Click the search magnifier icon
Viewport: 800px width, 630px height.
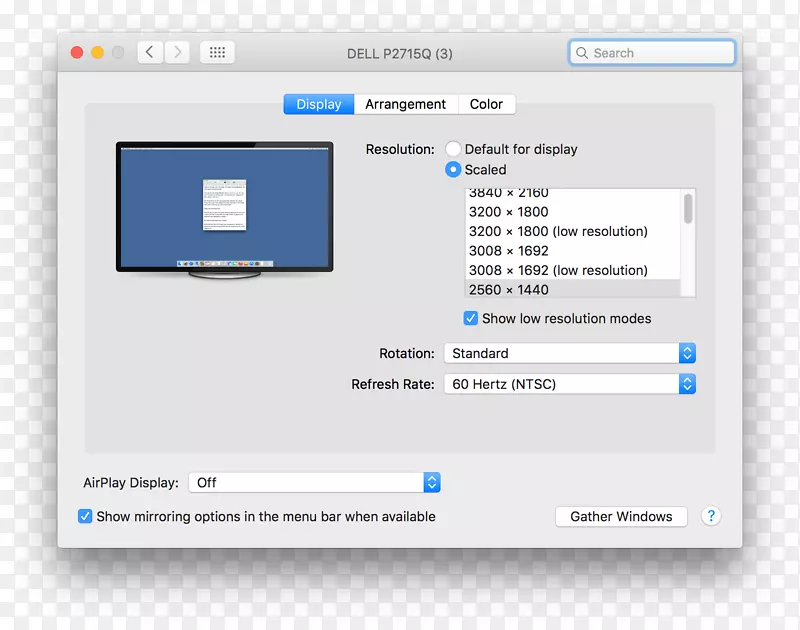[583, 52]
